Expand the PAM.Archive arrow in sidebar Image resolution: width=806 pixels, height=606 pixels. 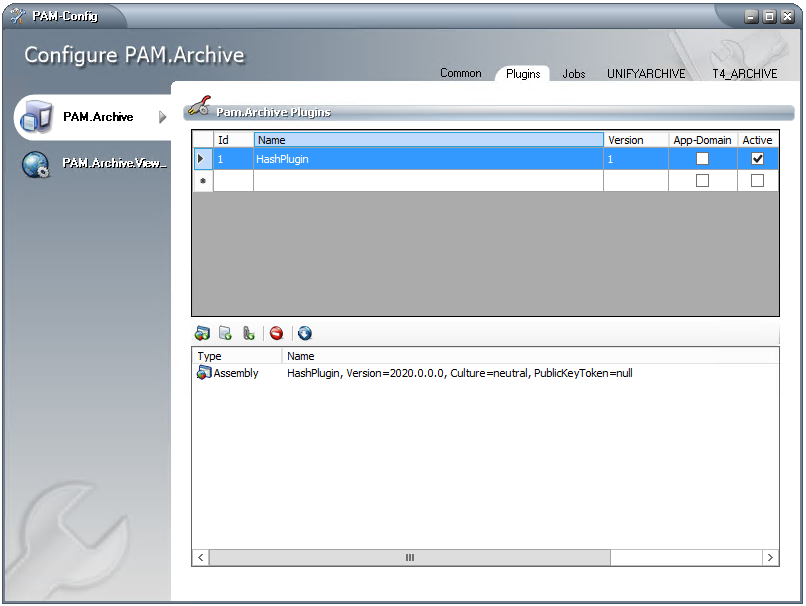pyautogui.click(x=162, y=117)
